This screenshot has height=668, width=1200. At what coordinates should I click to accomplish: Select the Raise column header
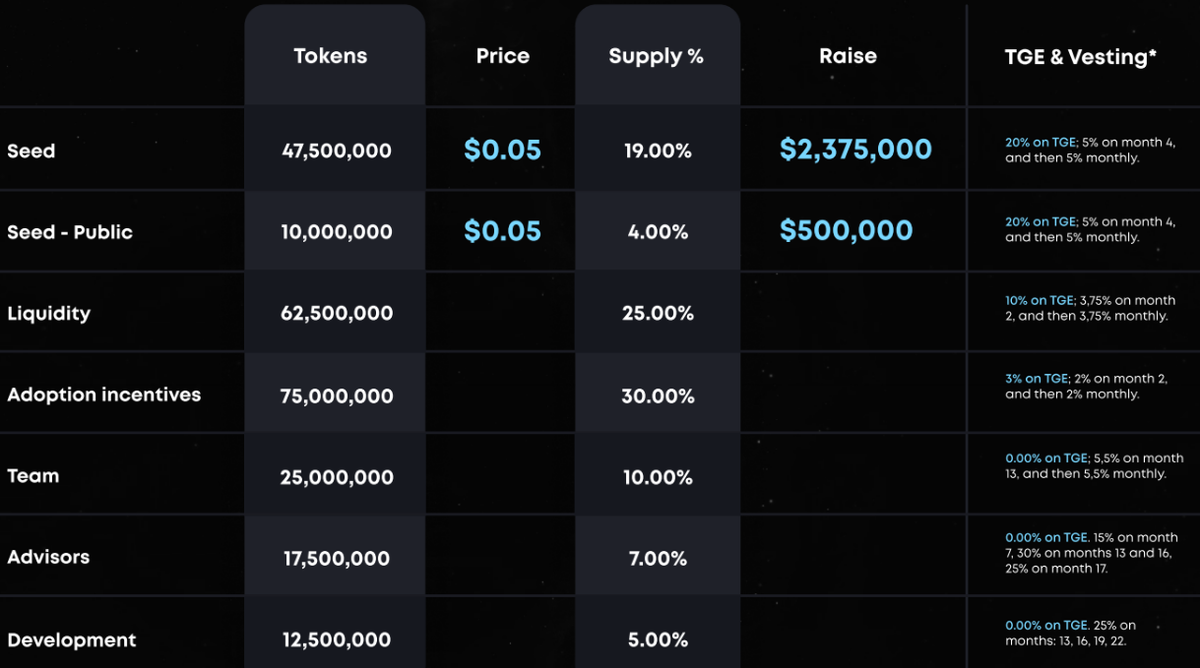coord(848,56)
